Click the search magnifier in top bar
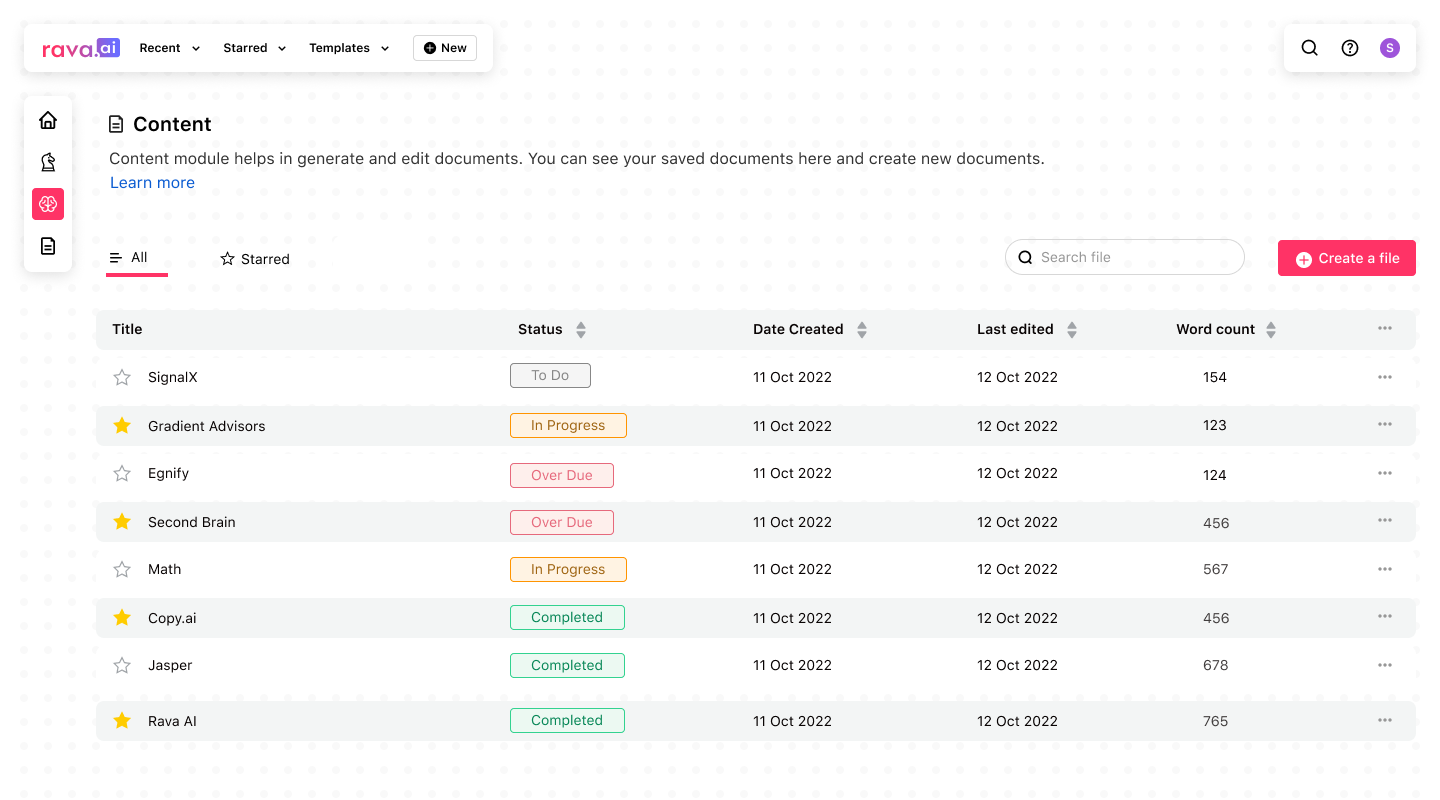1440x800 pixels. tap(1309, 48)
